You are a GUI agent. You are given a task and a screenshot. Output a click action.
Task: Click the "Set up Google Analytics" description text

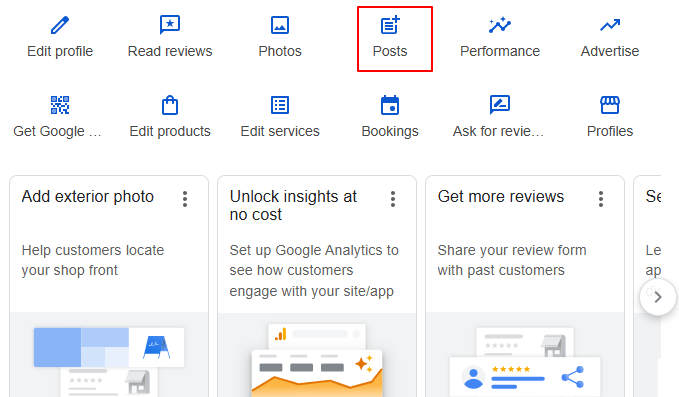tap(314, 271)
